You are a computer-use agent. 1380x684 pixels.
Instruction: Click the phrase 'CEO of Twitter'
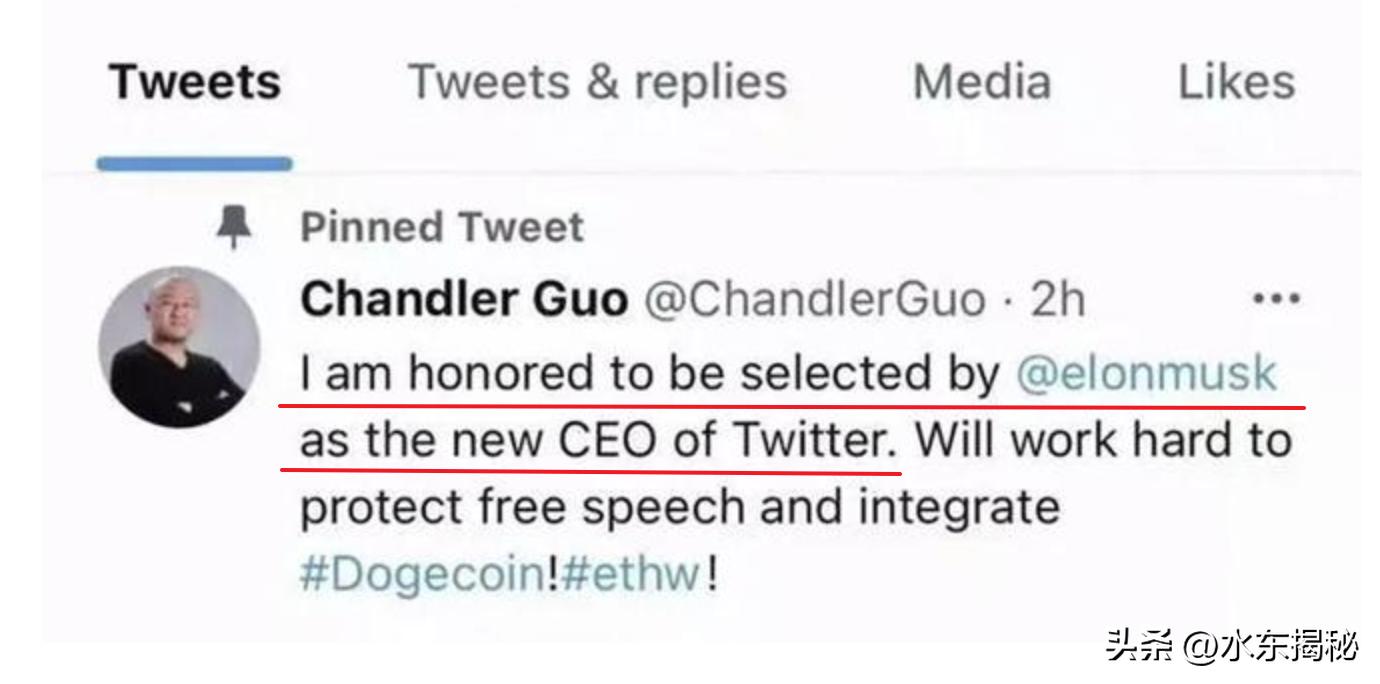723,440
